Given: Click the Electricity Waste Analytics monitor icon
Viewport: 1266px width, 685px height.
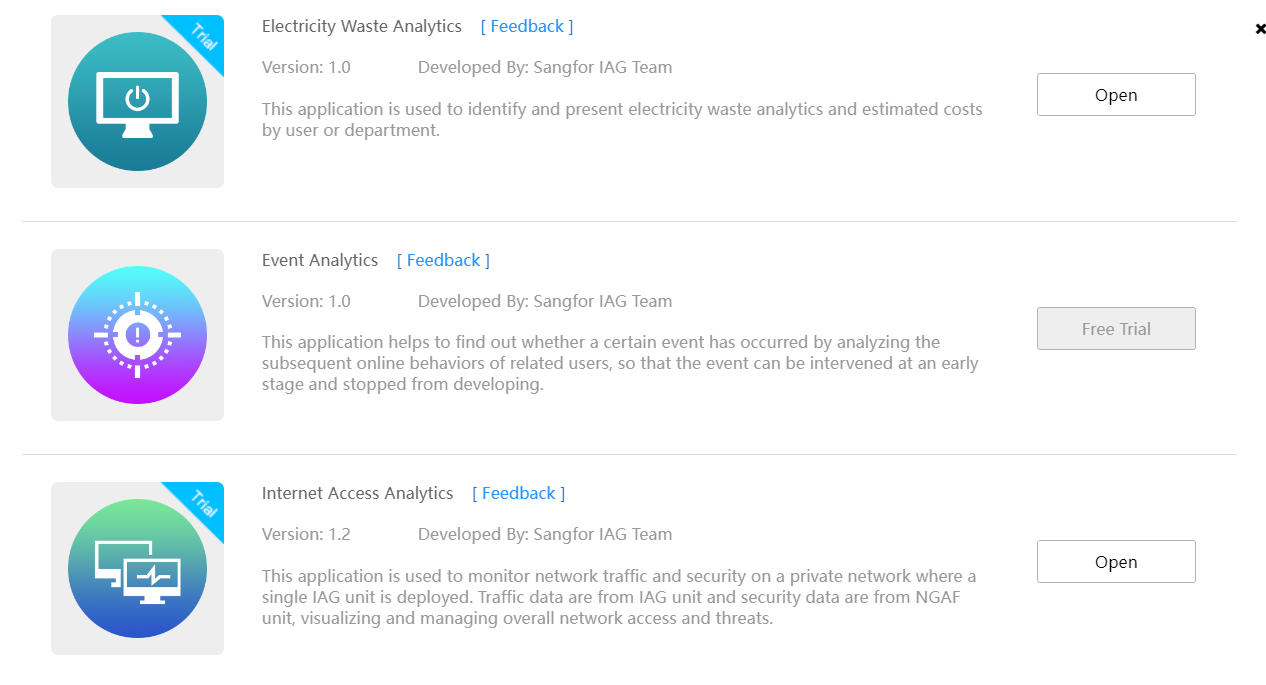Looking at the screenshot, I should (x=137, y=101).
